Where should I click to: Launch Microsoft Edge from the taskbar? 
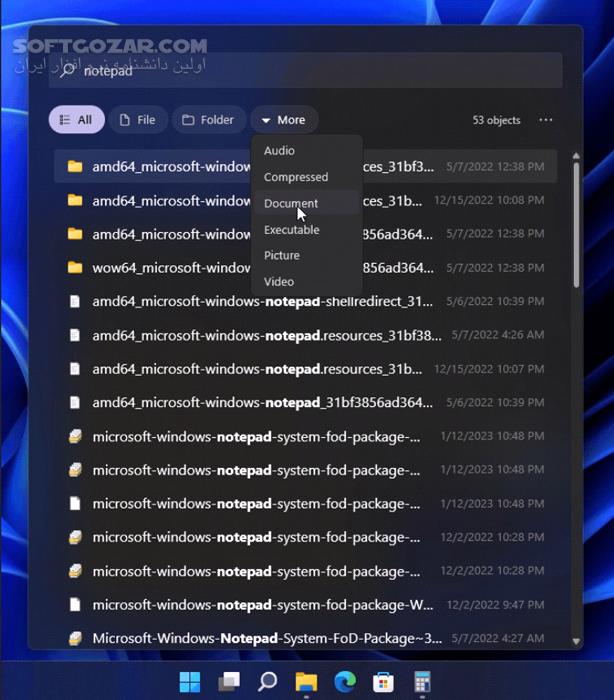click(x=345, y=682)
